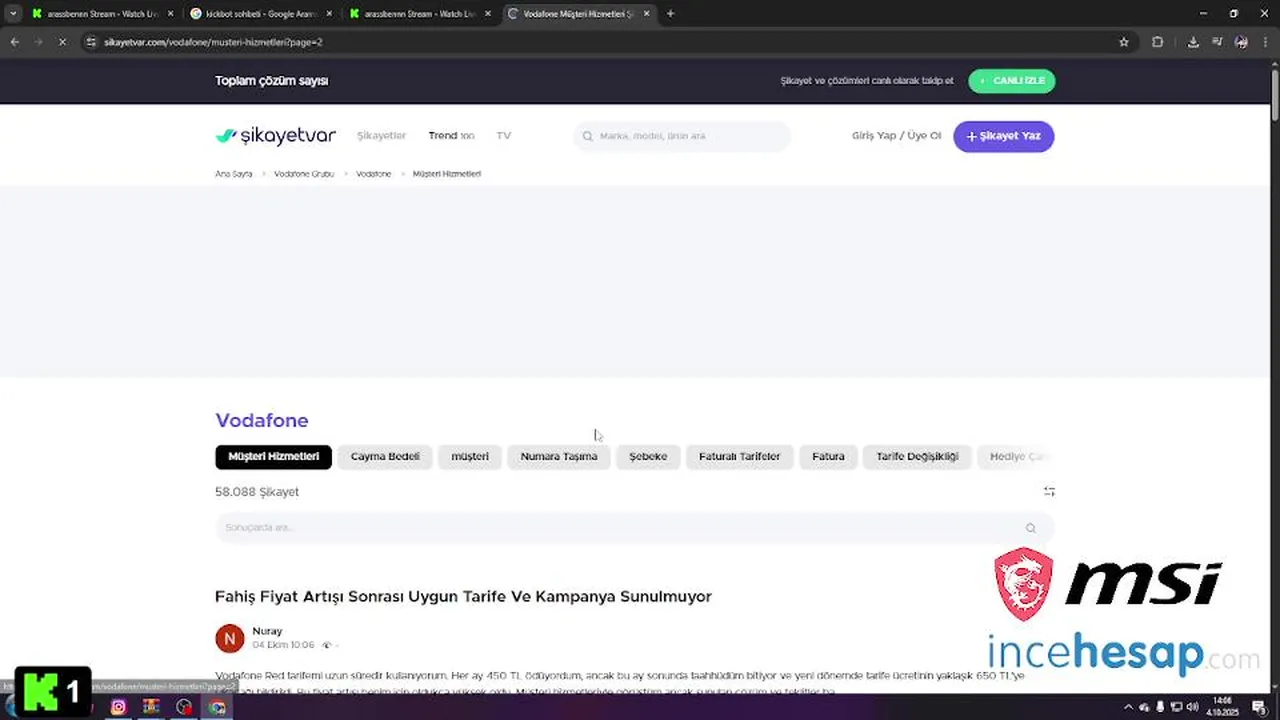Click Nuray's avatar icon
Viewport: 1280px width, 720px height.
[x=230, y=638]
